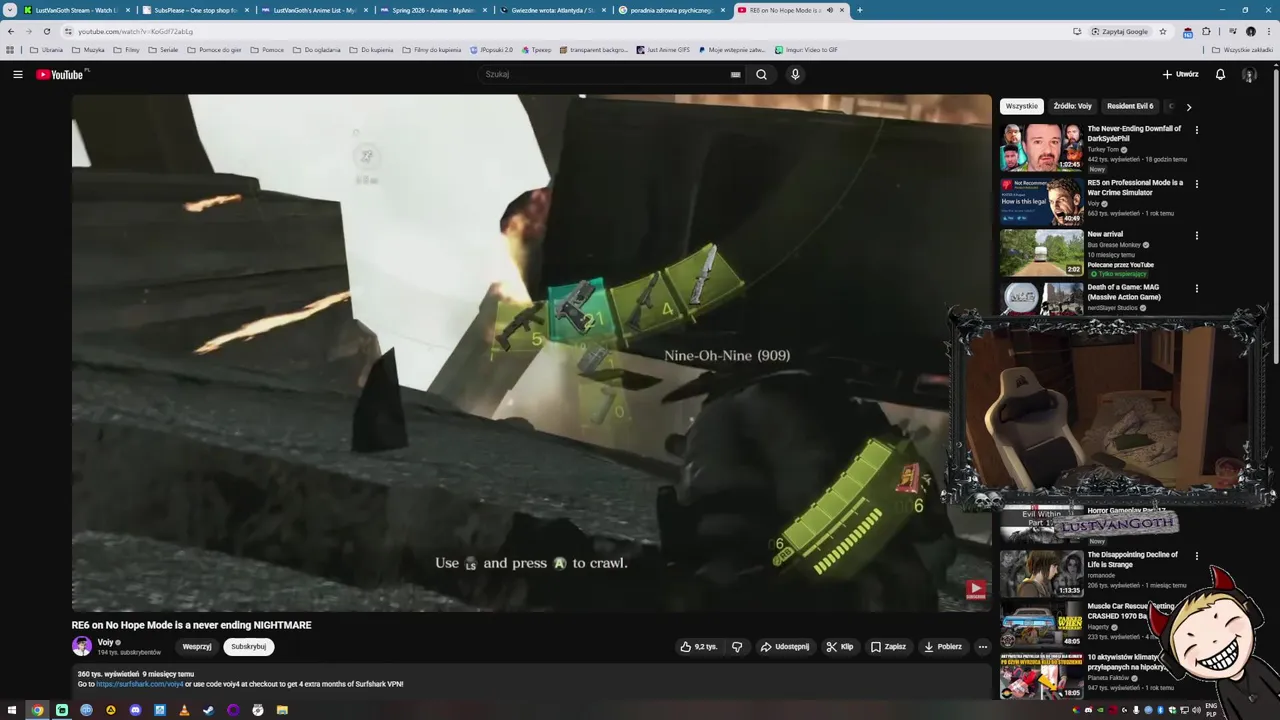Select the Resident Evil 6 filter chip

pyautogui.click(x=1130, y=106)
